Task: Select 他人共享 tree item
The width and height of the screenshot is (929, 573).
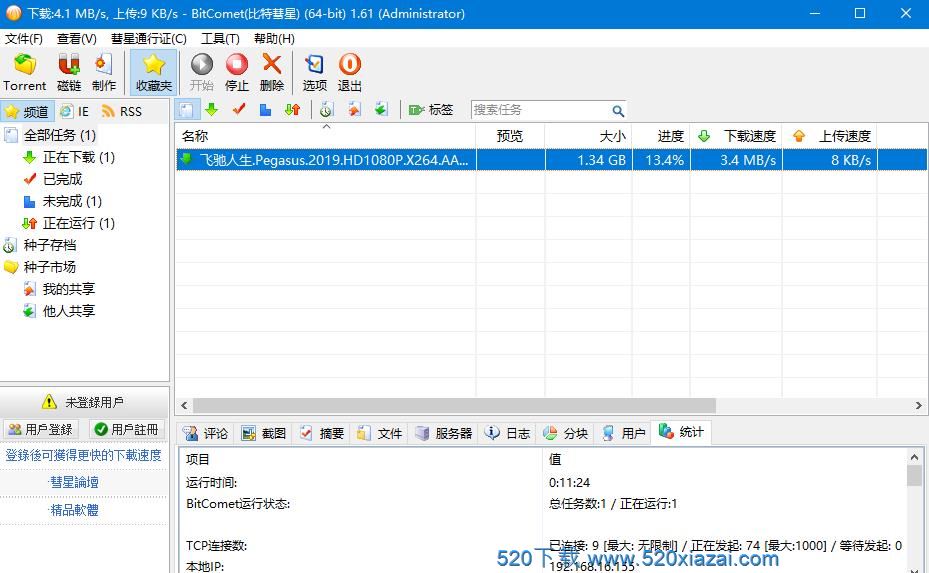Action: pyautogui.click(x=68, y=310)
